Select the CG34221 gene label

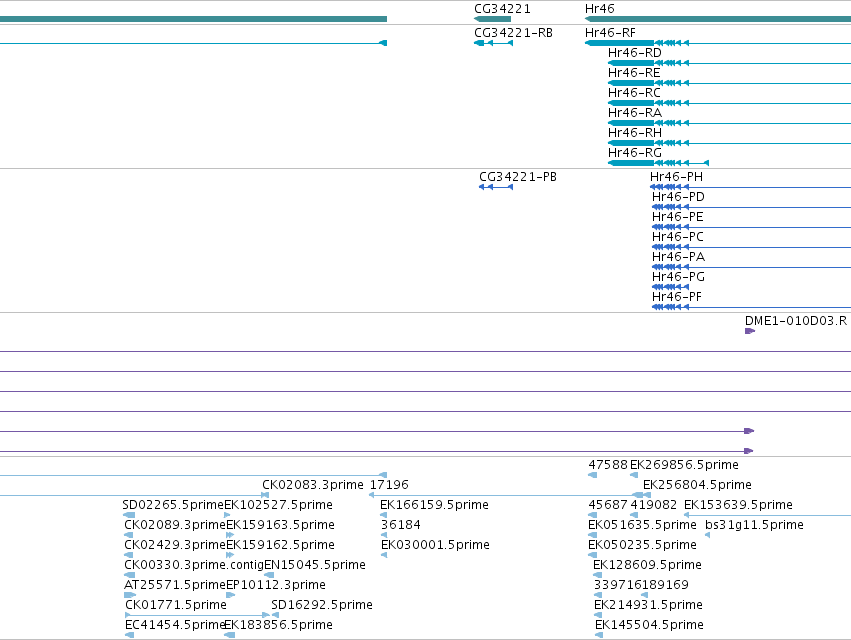(502, 9)
